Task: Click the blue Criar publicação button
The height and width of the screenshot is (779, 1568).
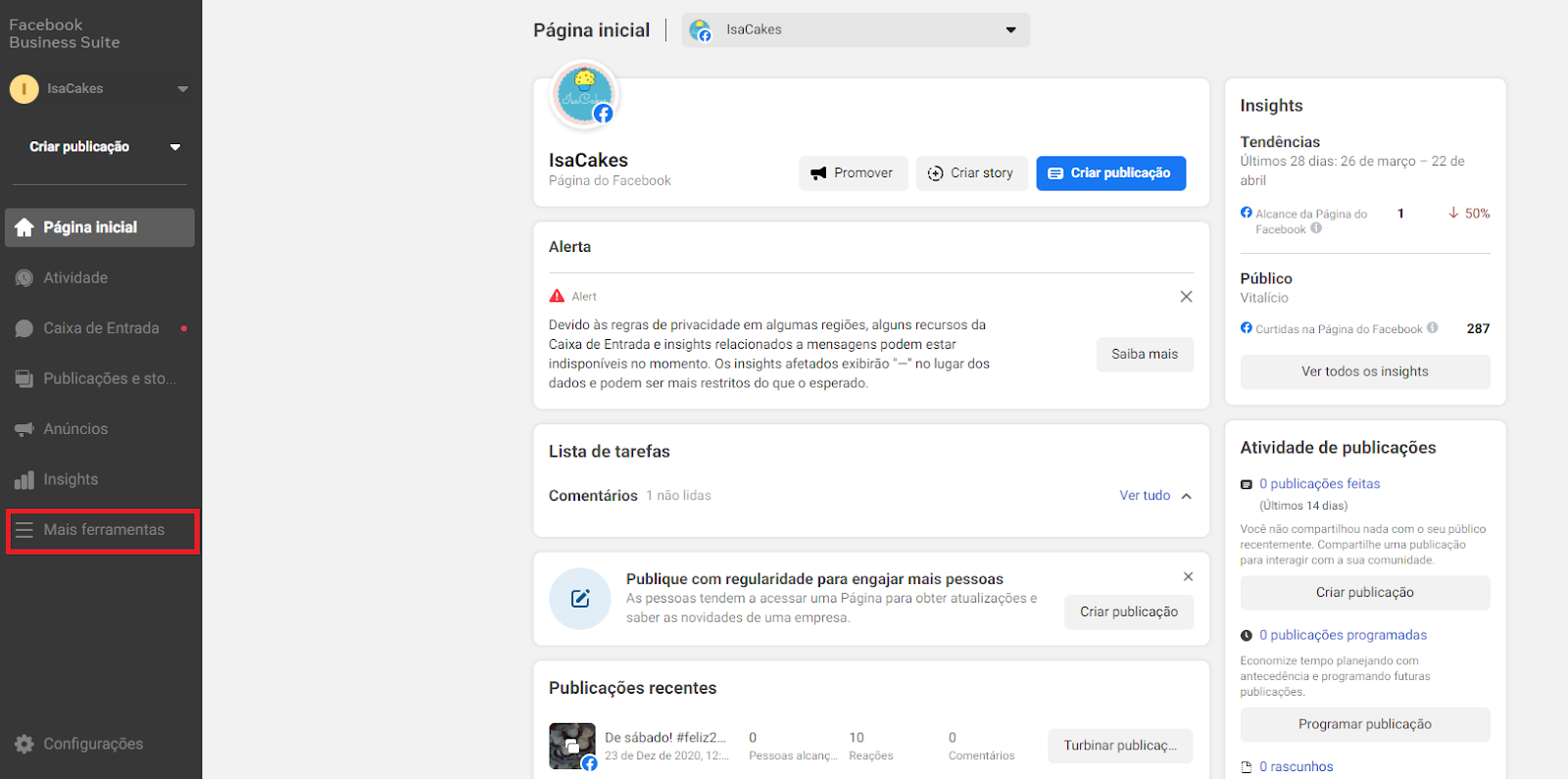Action: pyautogui.click(x=1110, y=173)
